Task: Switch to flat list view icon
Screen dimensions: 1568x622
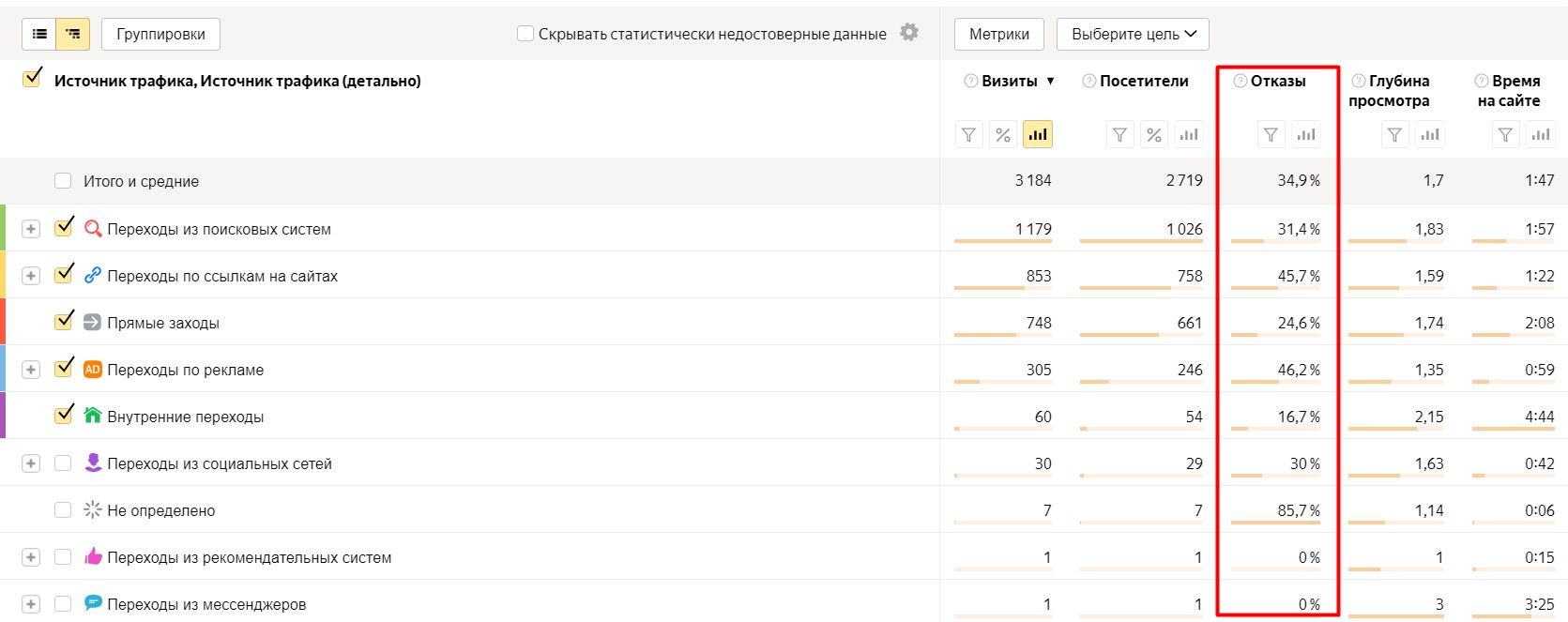Action: click(x=39, y=34)
